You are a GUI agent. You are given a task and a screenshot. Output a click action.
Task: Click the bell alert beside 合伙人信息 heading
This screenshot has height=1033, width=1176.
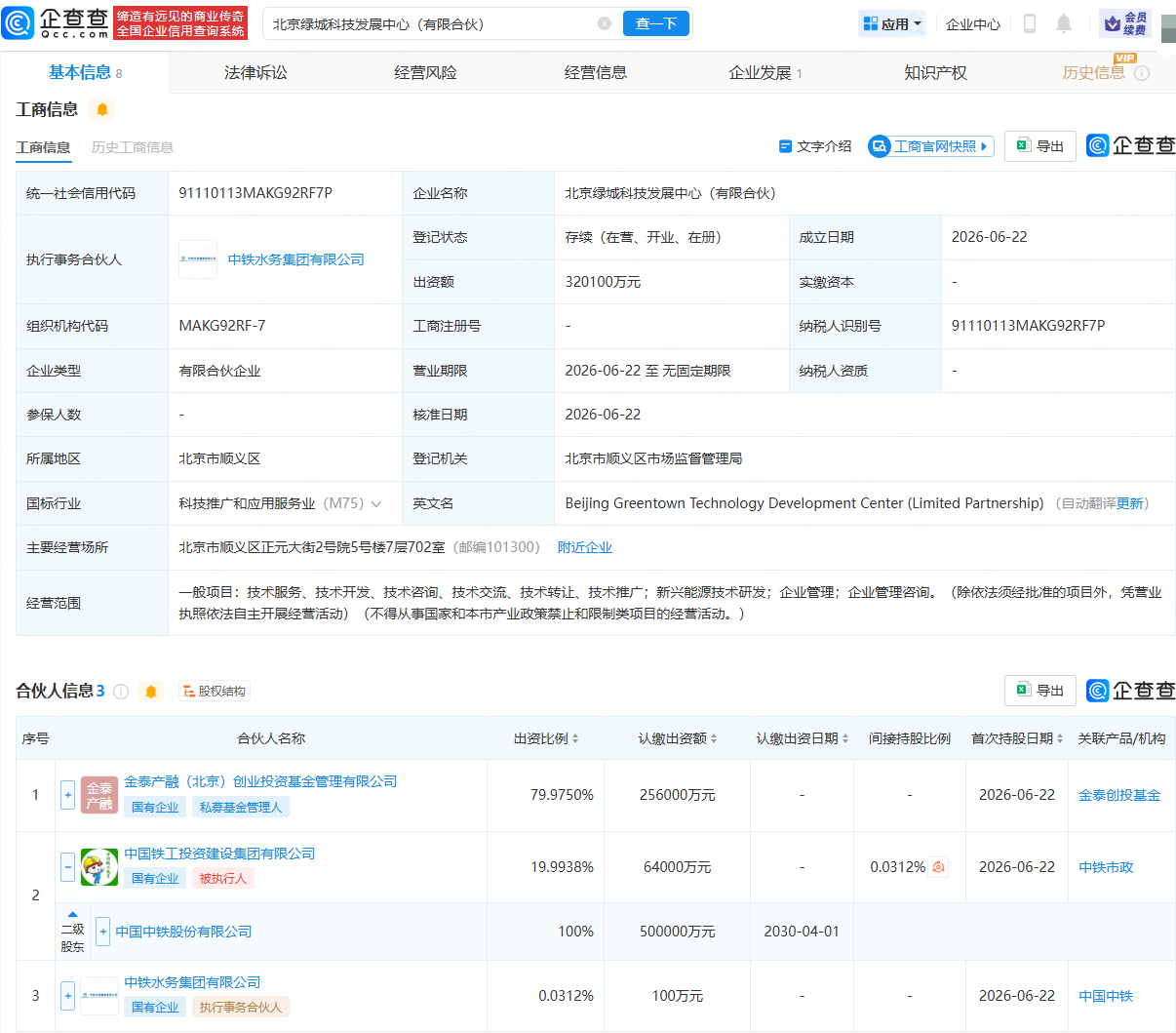coord(151,692)
